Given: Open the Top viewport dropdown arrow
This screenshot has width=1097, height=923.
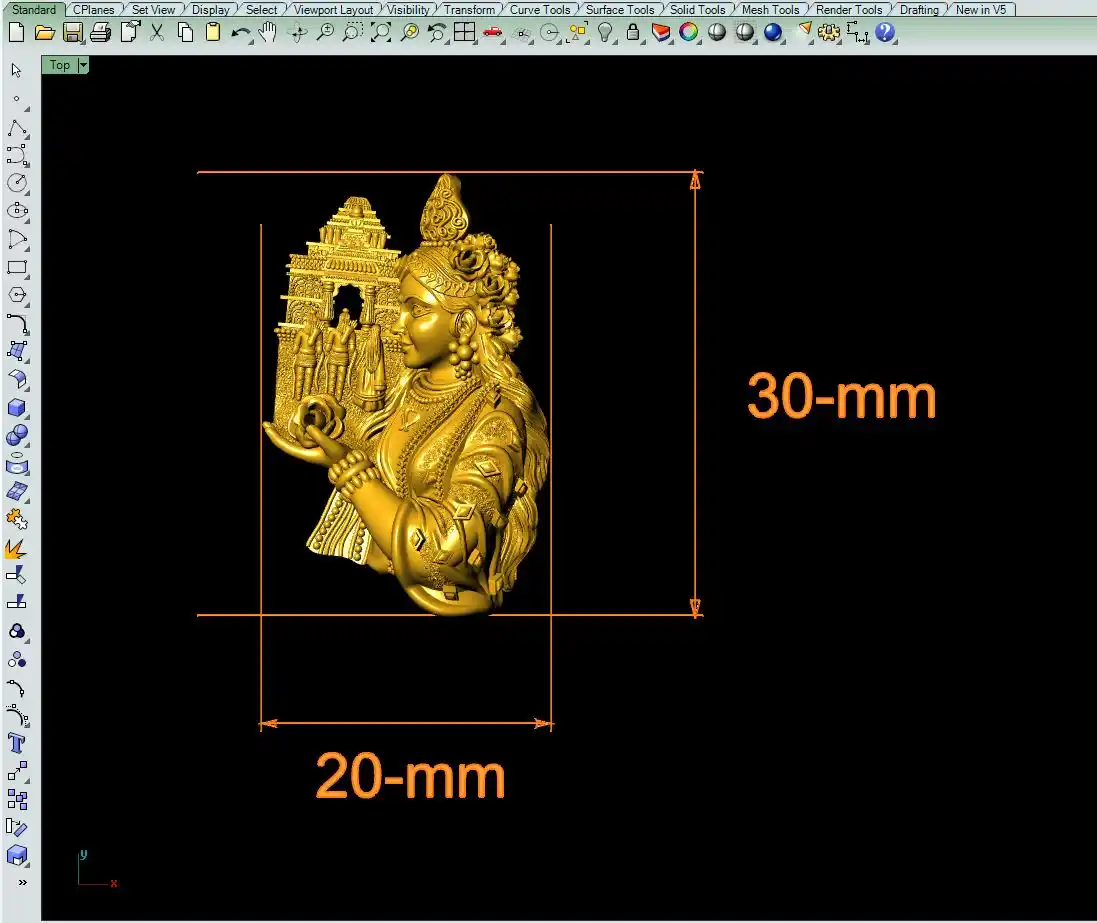Looking at the screenshot, I should (x=83, y=65).
